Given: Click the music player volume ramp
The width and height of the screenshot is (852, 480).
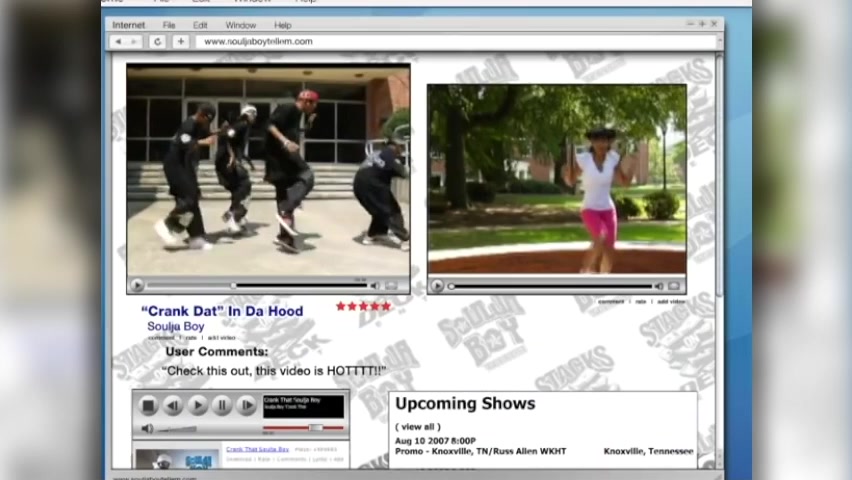Looking at the screenshot, I should pos(177,429).
